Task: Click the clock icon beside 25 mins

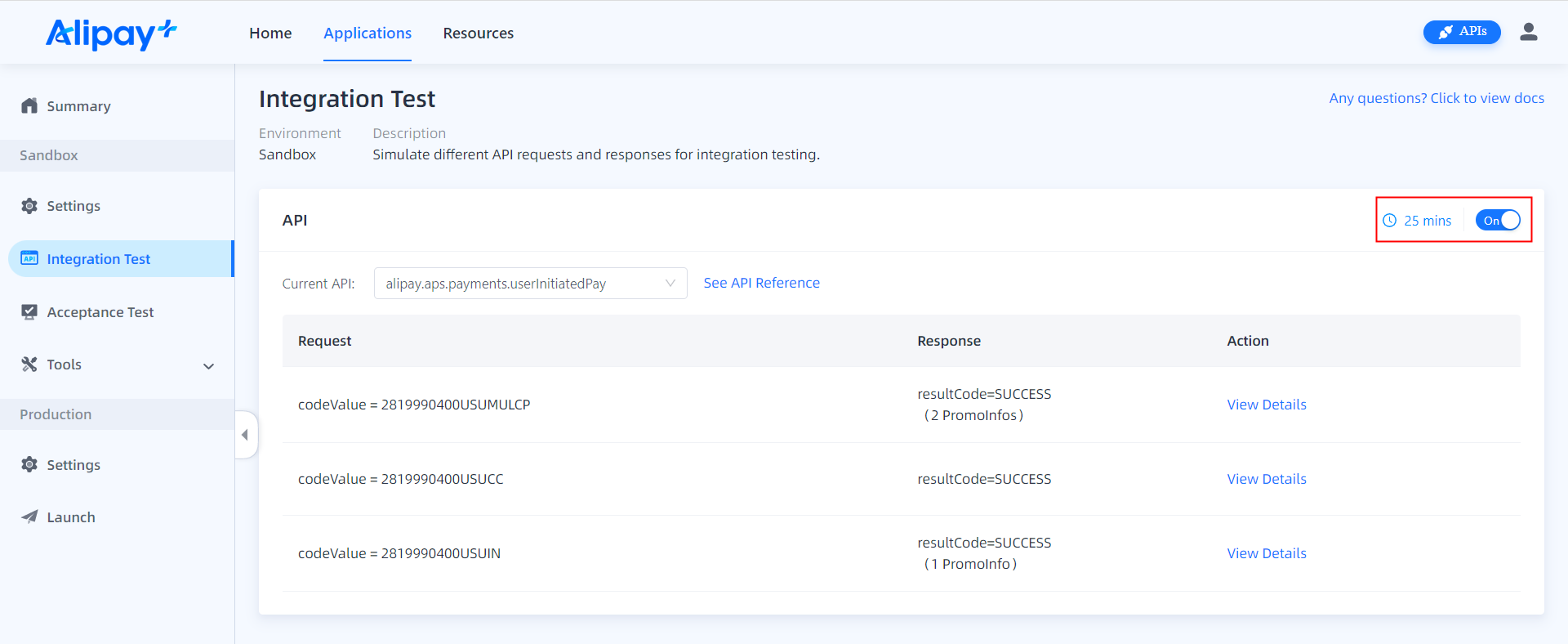Action: click(1389, 221)
